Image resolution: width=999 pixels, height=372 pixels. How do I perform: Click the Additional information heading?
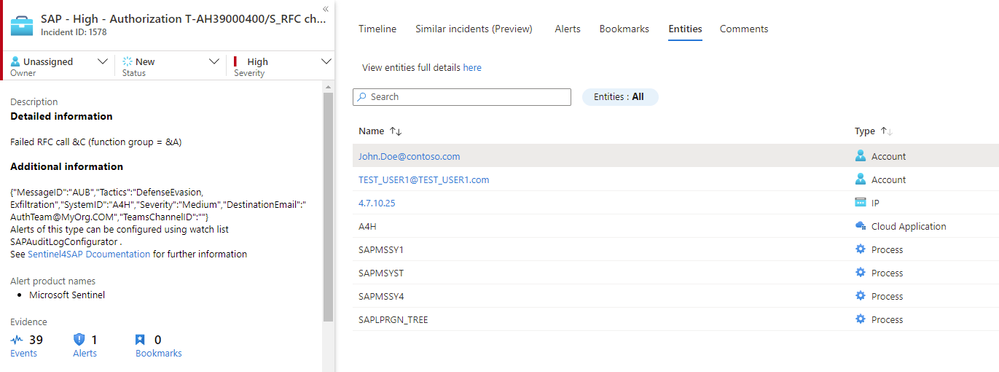pyautogui.click(x=67, y=167)
